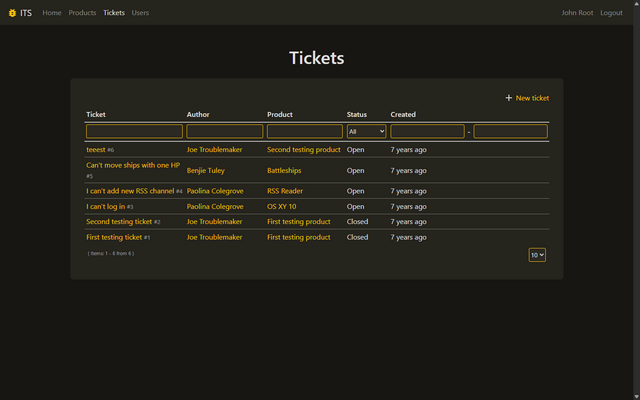Image resolution: width=640 pixels, height=400 pixels.
Task: Click '7 years ago' in the Battleships row
Action: 409,171
